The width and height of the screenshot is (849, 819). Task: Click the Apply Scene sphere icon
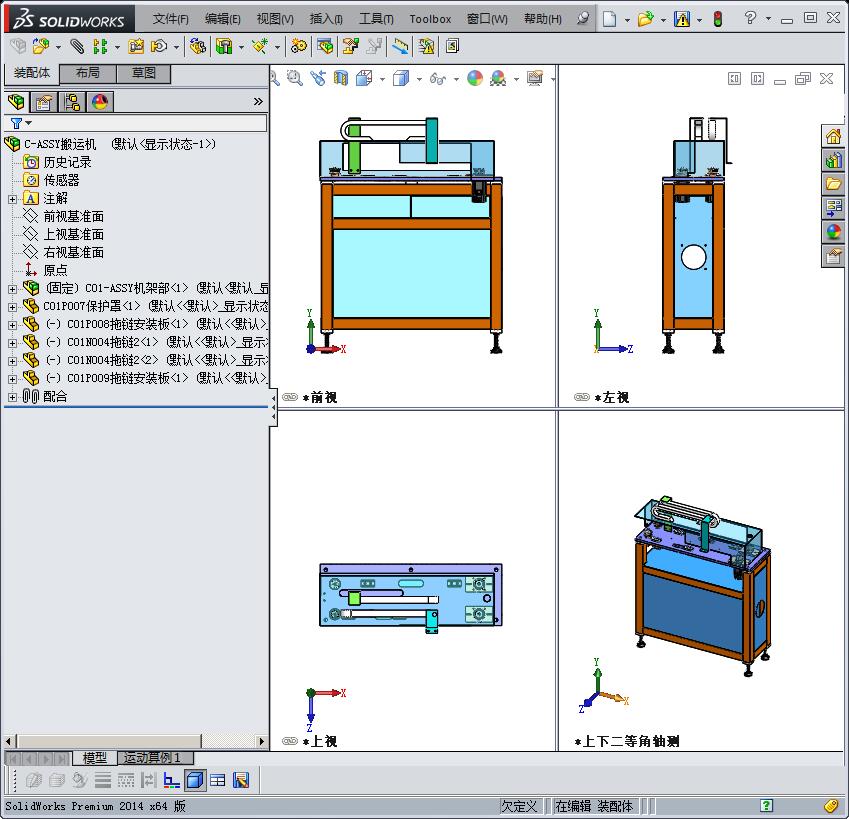498,78
